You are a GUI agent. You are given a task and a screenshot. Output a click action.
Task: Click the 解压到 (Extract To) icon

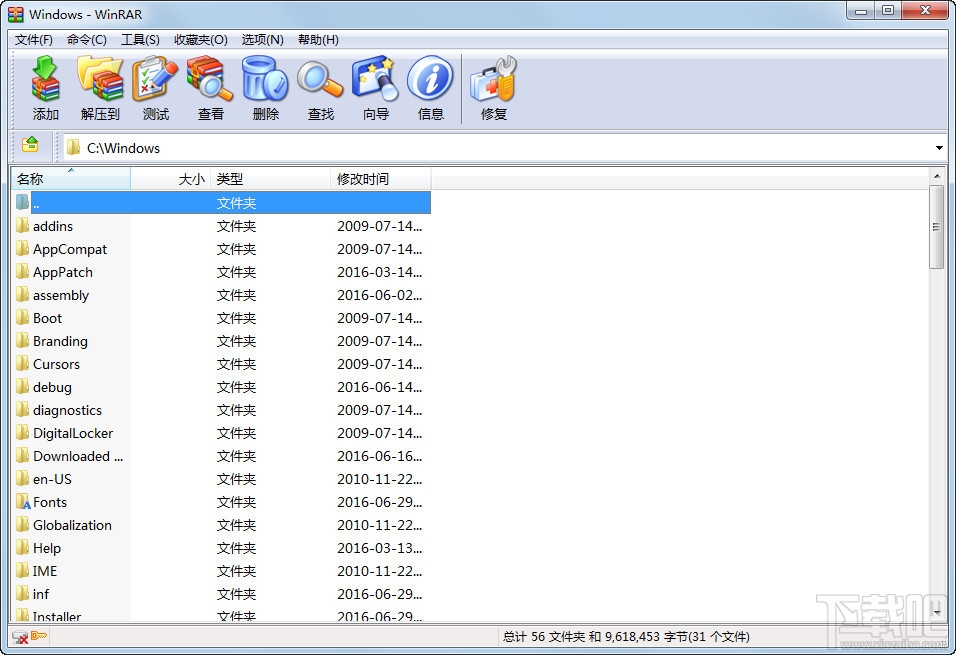point(101,88)
